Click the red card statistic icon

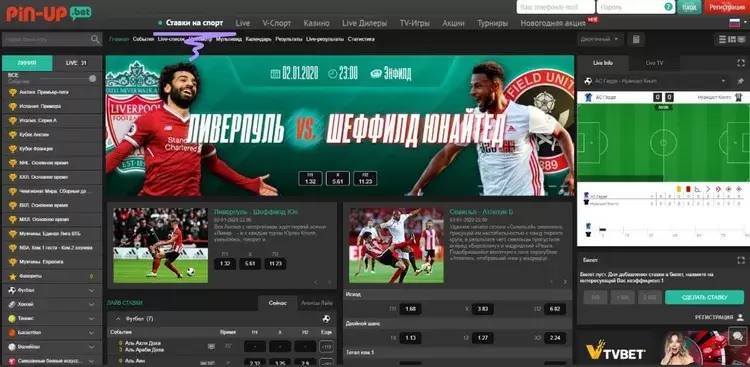click(x=688, y=189)
